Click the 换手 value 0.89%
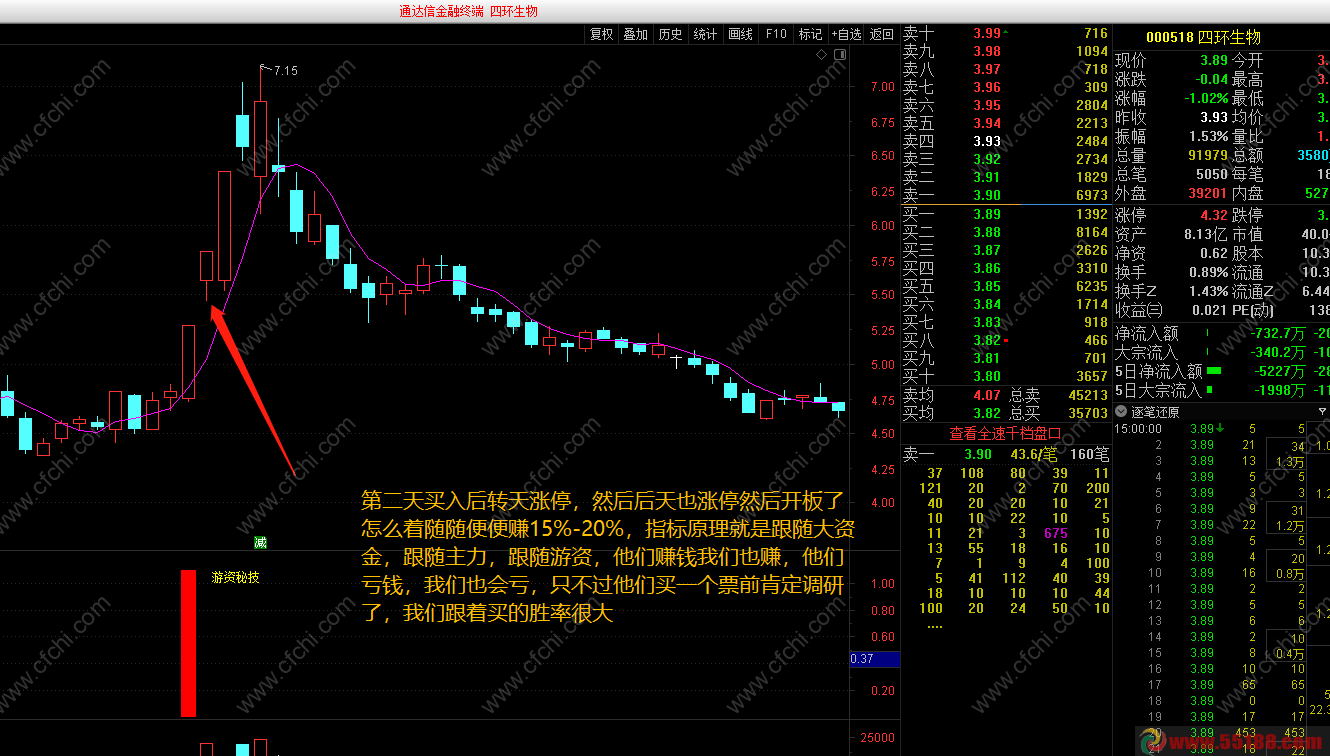 [x=1209, y=272]
